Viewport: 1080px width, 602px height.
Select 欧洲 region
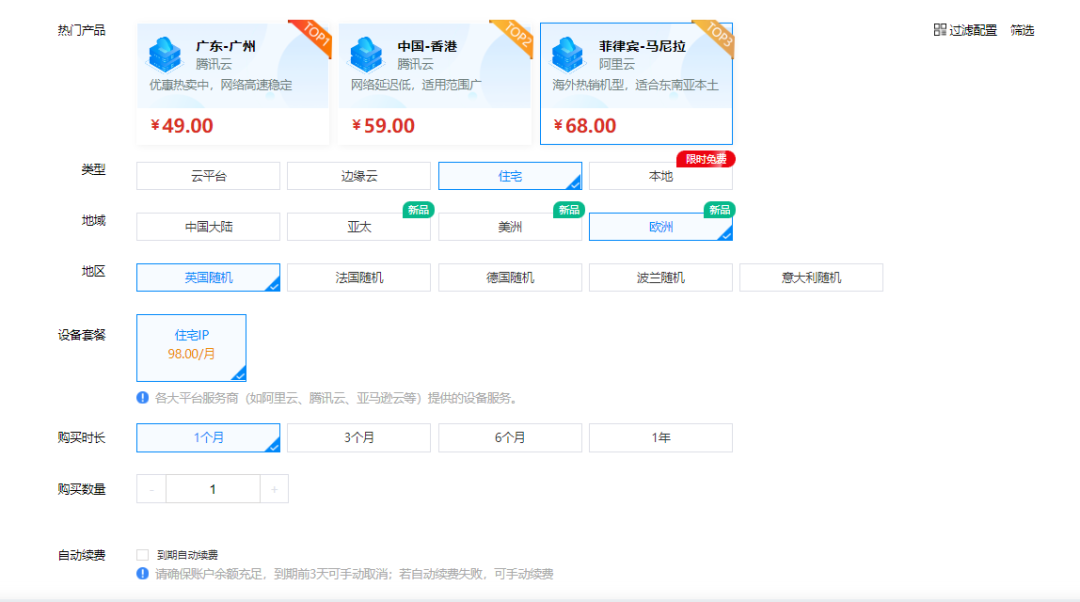coord(661,227)
